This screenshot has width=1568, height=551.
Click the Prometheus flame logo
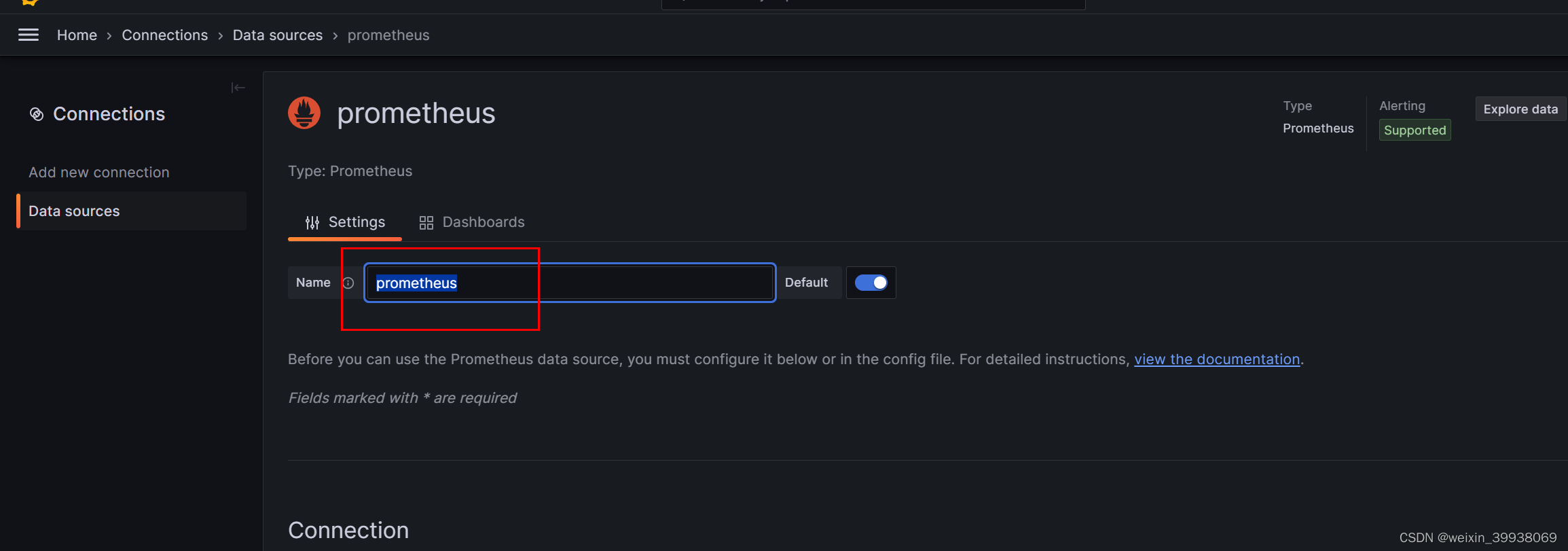point(304,113)
